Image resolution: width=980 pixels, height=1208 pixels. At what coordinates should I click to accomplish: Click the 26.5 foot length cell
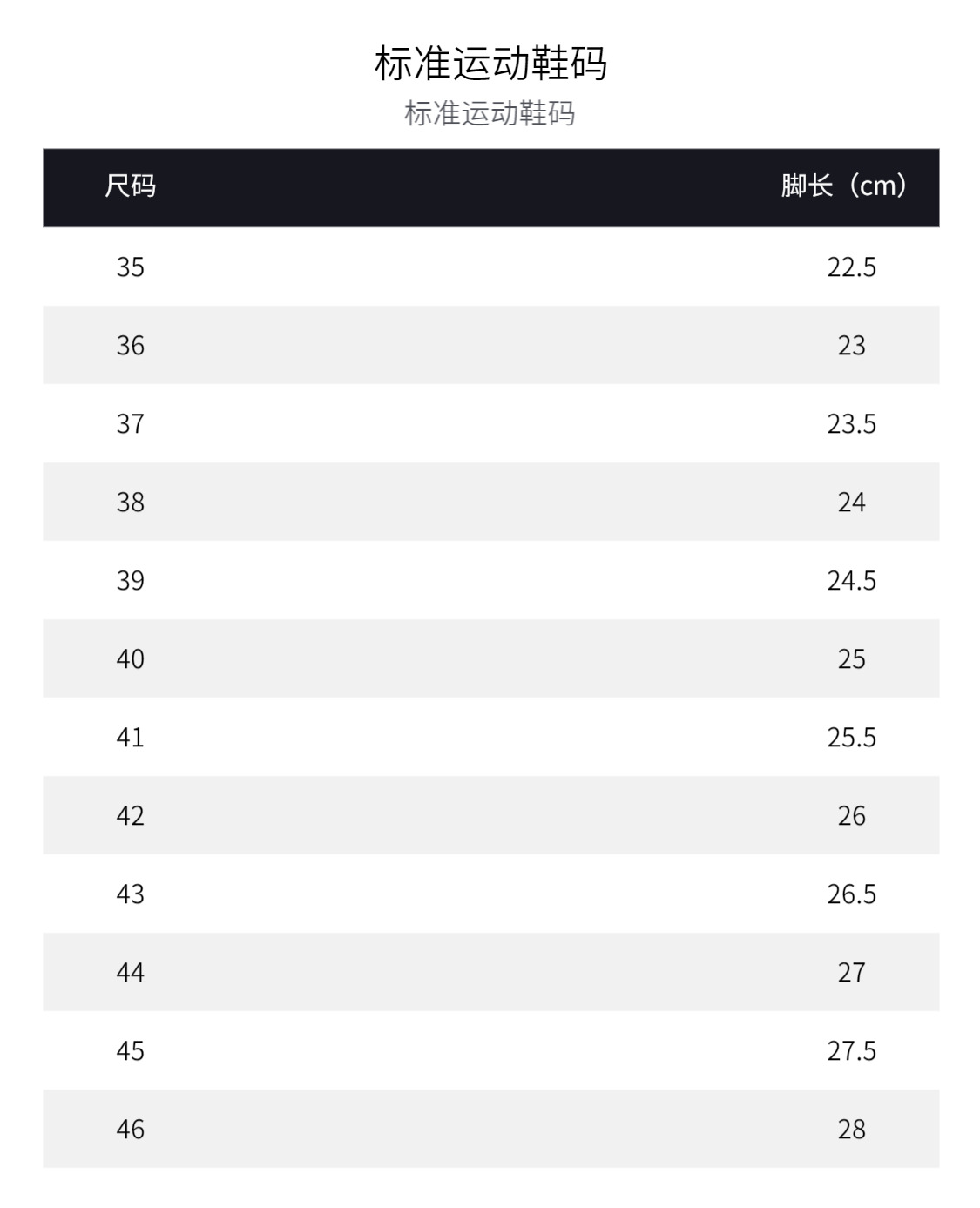tap(851, 894)
